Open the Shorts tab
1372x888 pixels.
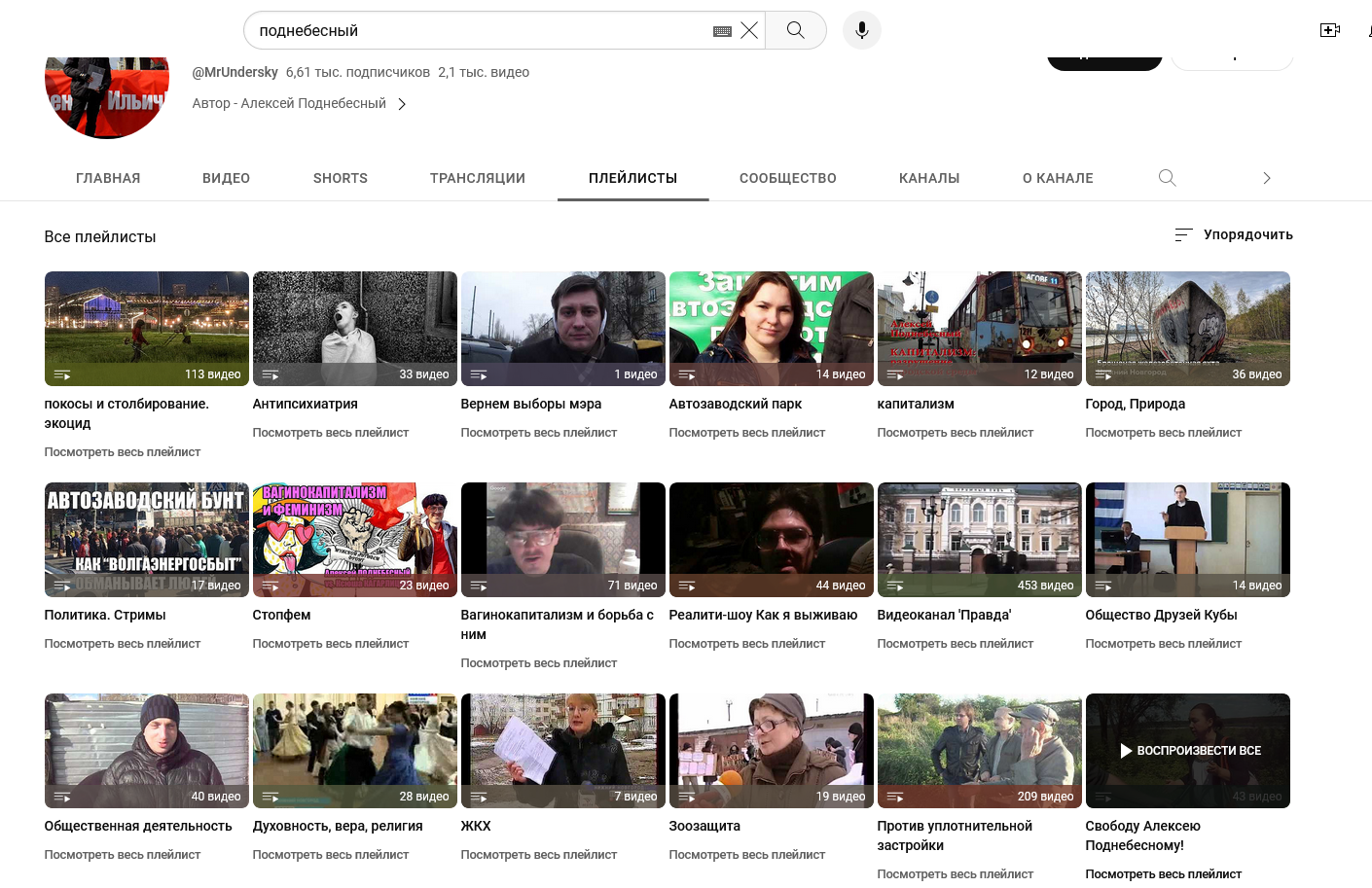340,178
